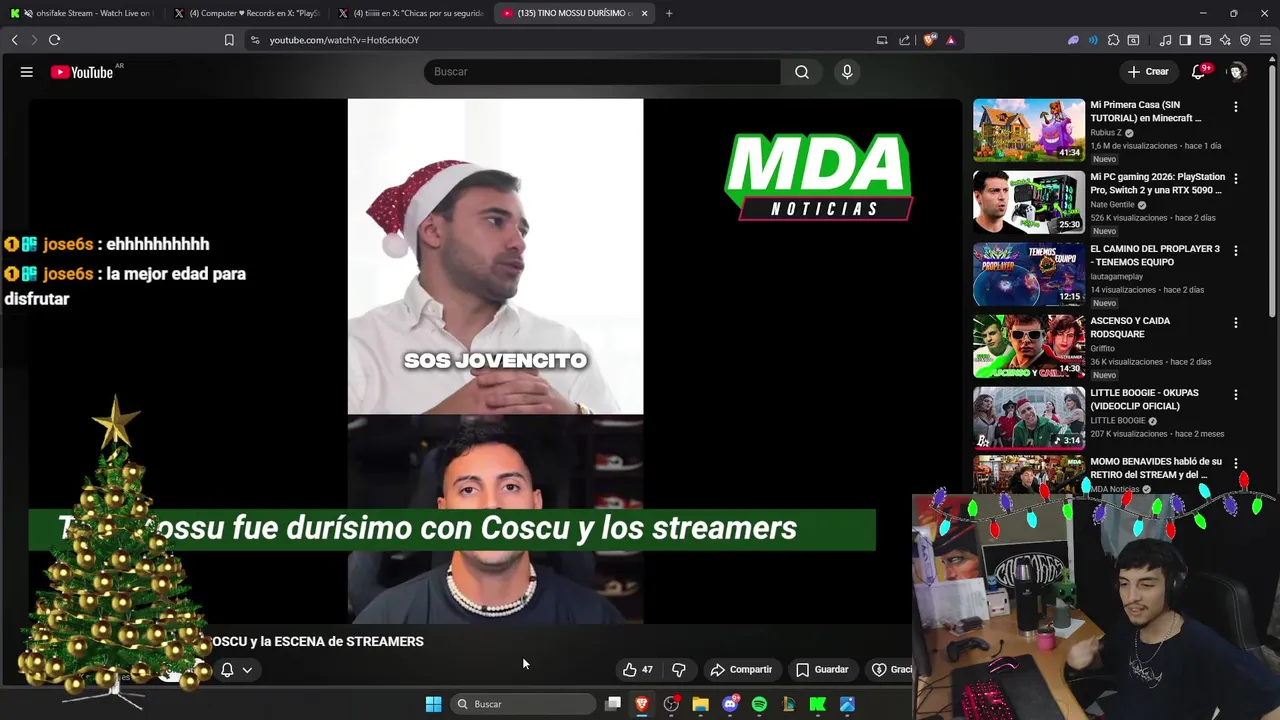Close the TINO MOSSU YouTube tab

pyautogui.click(x=644, y=13)
